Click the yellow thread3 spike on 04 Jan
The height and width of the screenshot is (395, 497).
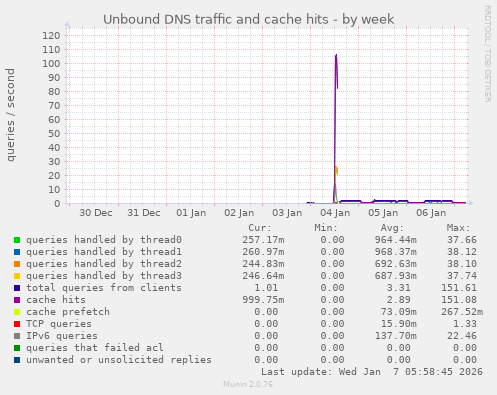tap(337, 171)
